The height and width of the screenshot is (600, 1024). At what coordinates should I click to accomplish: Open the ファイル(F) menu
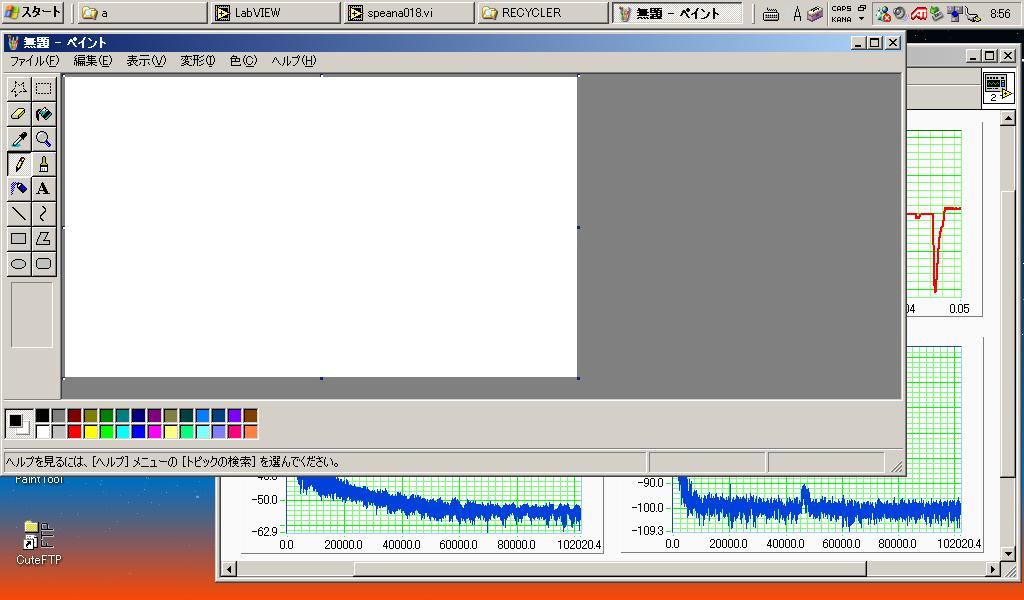coord(35,61)
